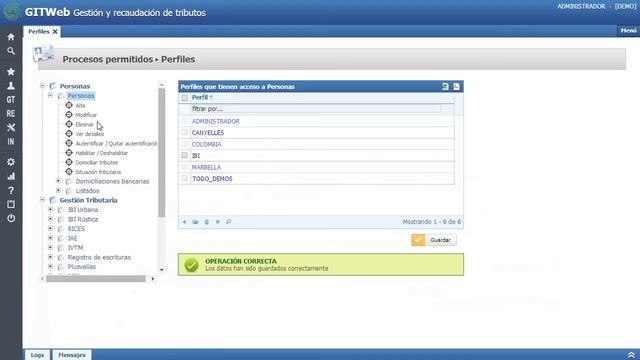Check the CANYELLES profile checkbox

pyautogui.click(x=184, y=133)
